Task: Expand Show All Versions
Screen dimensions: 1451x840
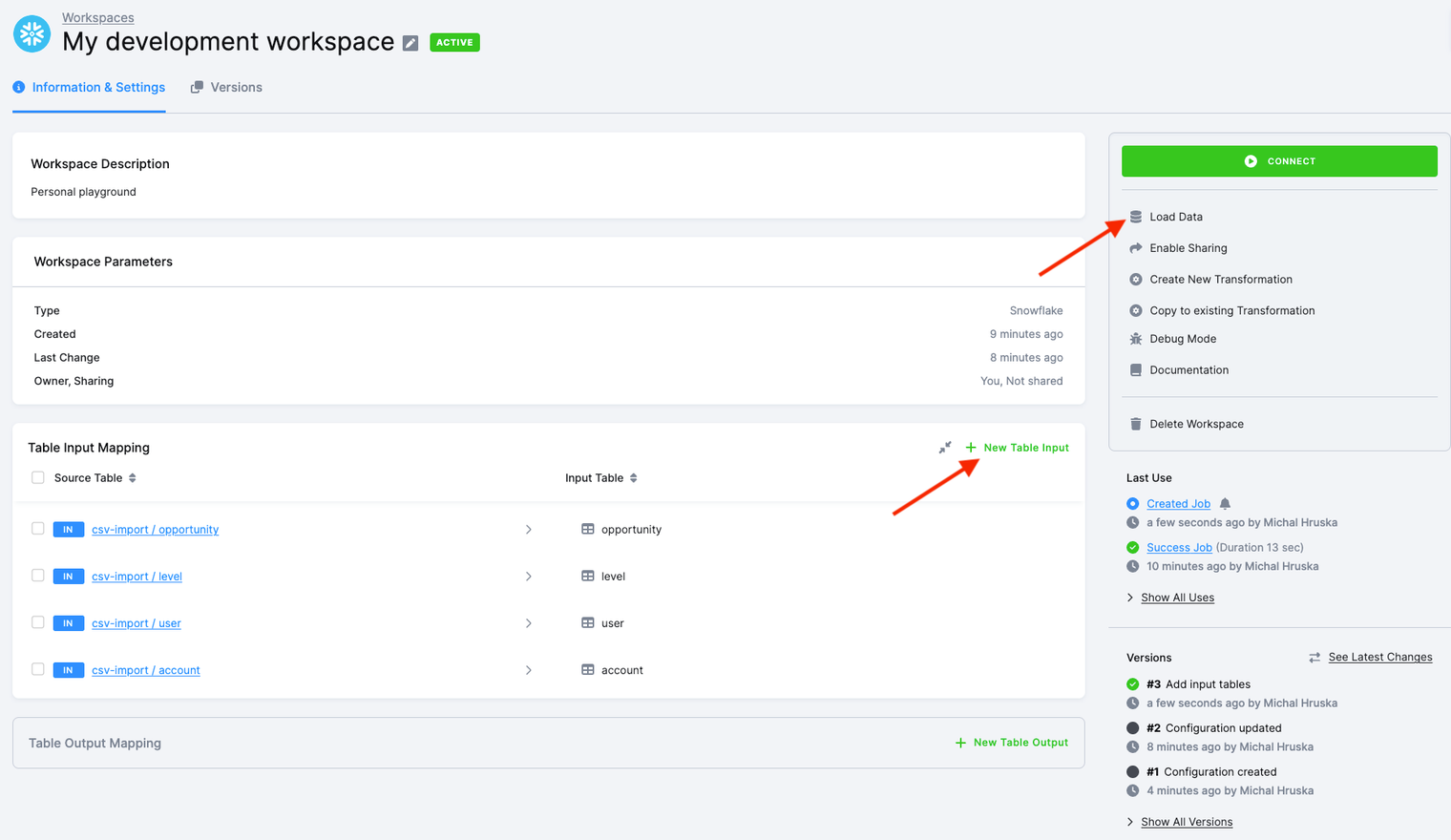Action: (x=1180, y=822)
